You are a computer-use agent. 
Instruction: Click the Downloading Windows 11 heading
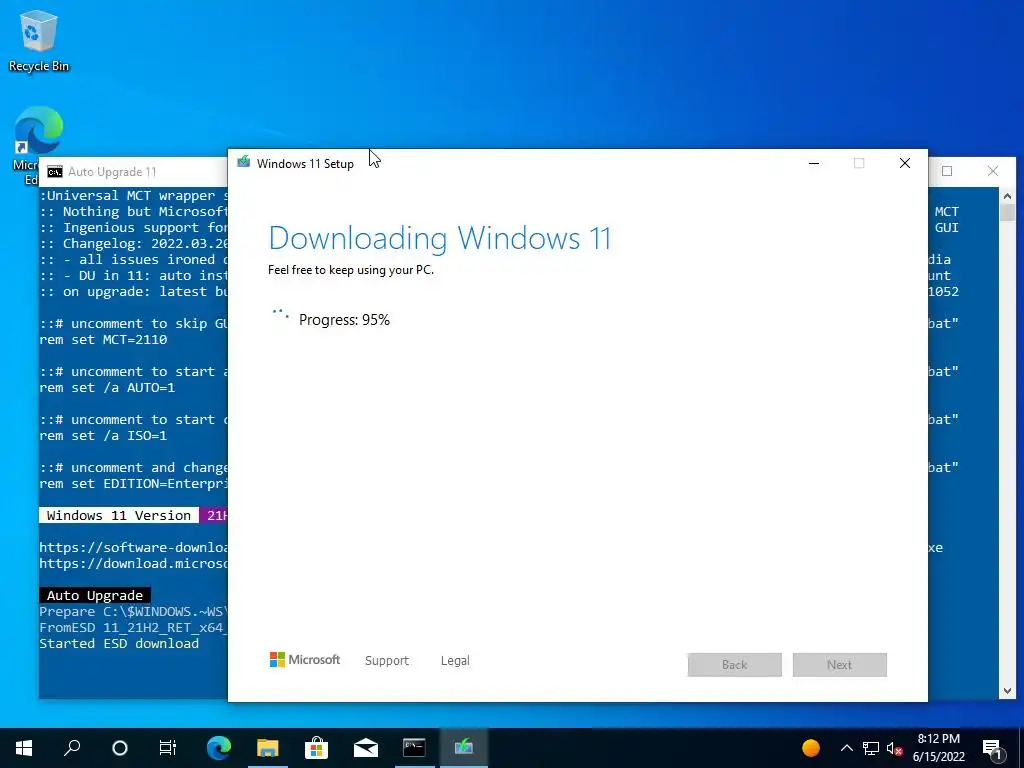coord(440,238)
